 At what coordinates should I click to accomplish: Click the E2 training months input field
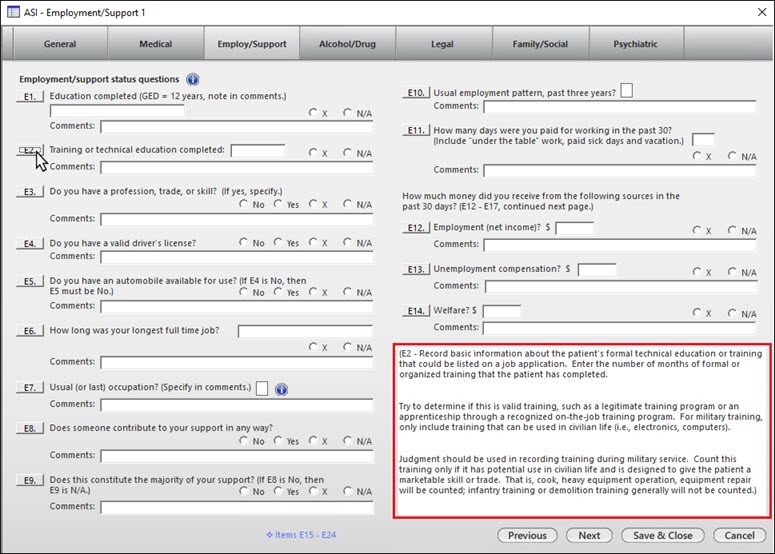click(257, 150)
